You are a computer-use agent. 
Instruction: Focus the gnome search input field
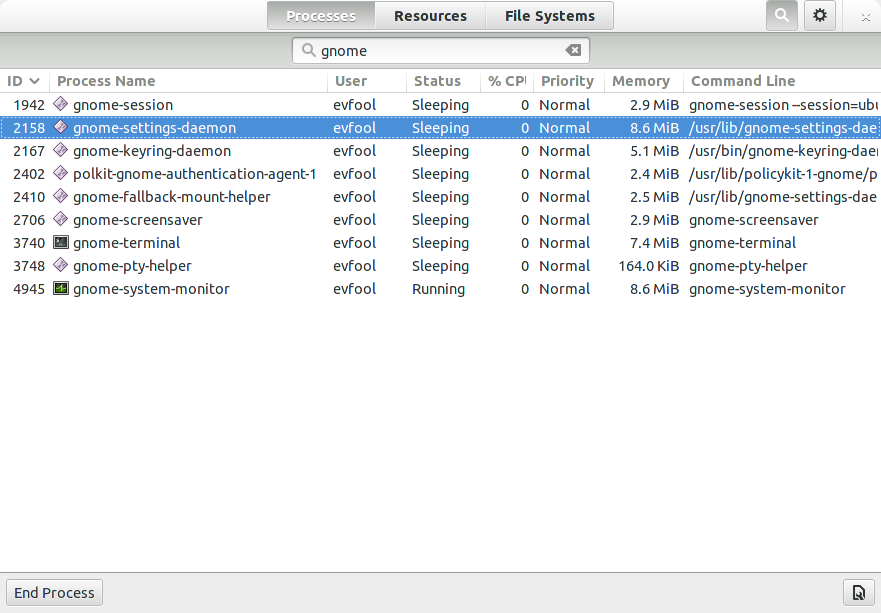click(440, 51)
